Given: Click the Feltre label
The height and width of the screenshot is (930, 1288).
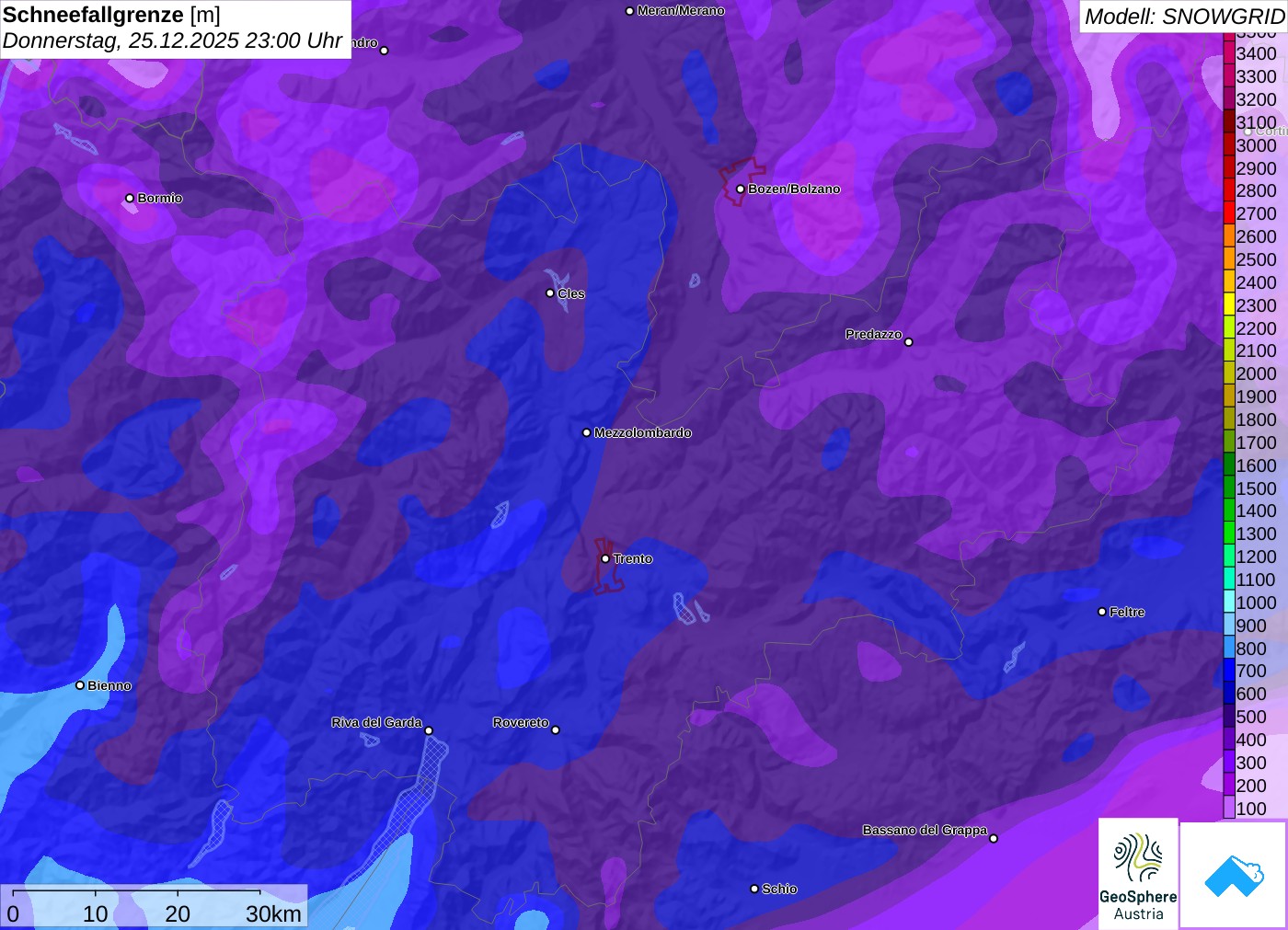Looking at the screenshot, I should (1127, 612).
